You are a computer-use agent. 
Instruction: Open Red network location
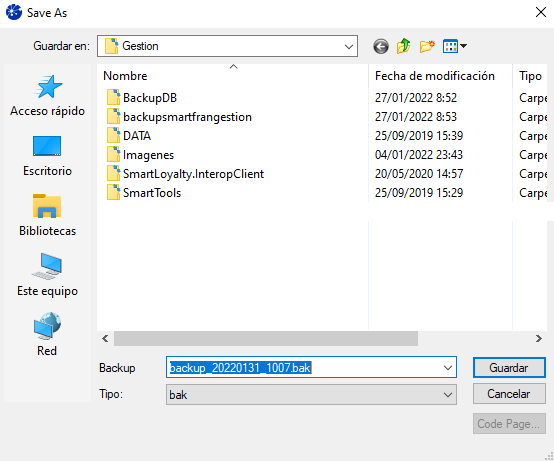tap(47, 335)
